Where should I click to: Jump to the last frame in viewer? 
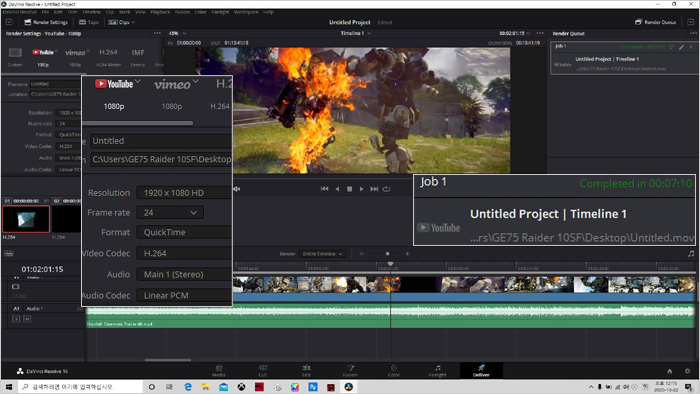pos(374,189)
